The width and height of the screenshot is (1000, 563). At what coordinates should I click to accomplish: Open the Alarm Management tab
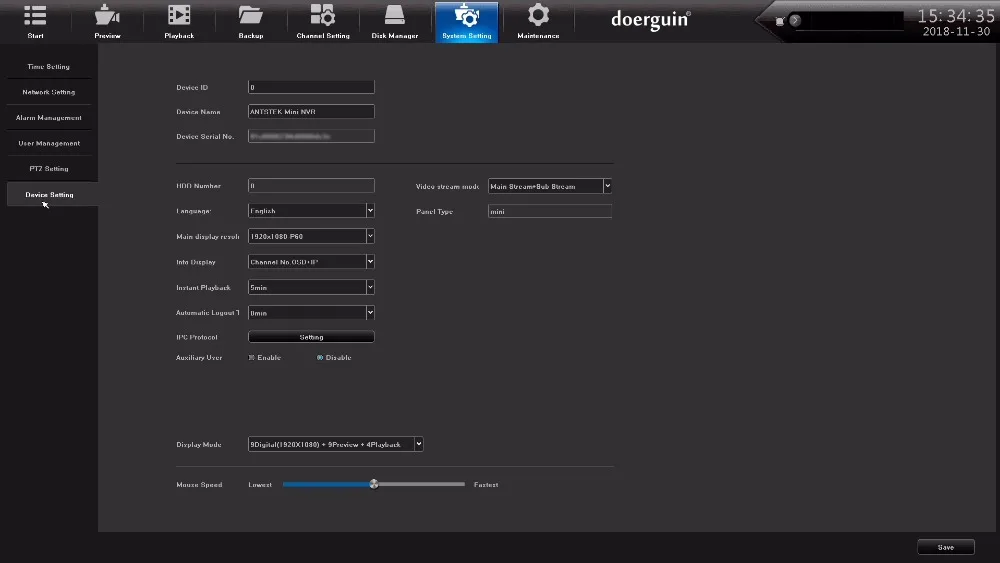point(48,117)
